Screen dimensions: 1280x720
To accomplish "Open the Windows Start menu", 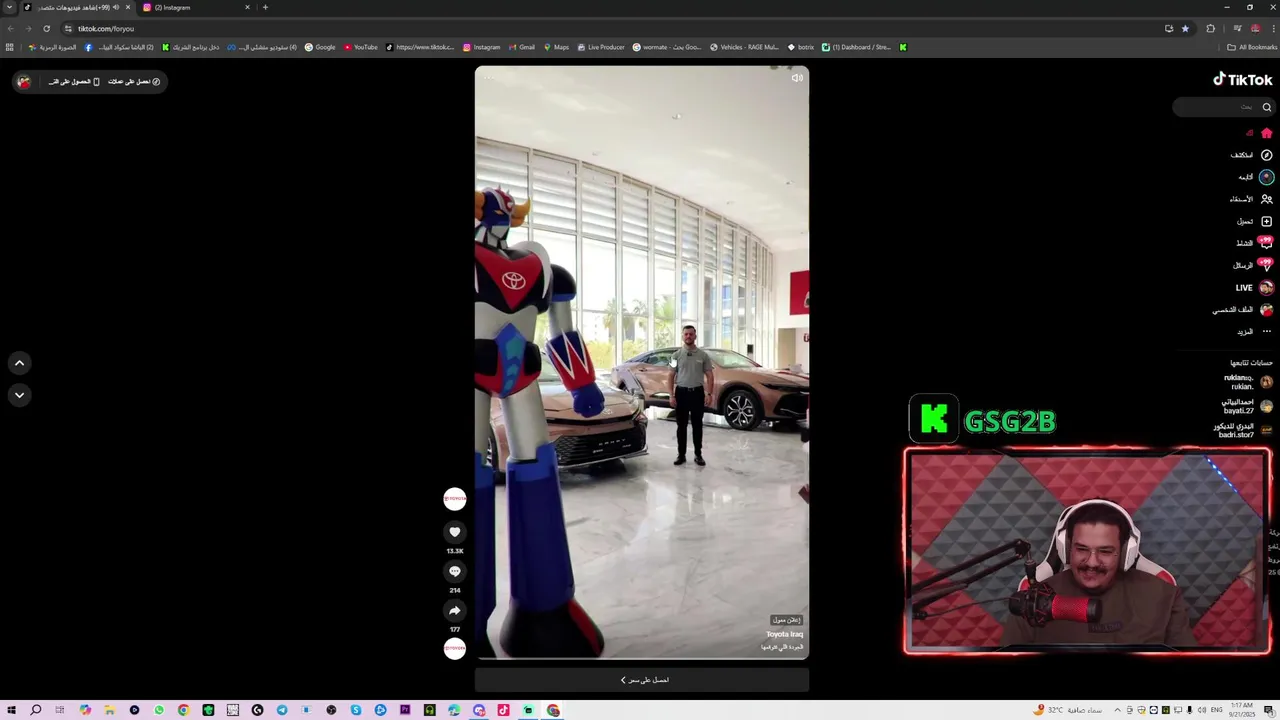I will point(11,710).
